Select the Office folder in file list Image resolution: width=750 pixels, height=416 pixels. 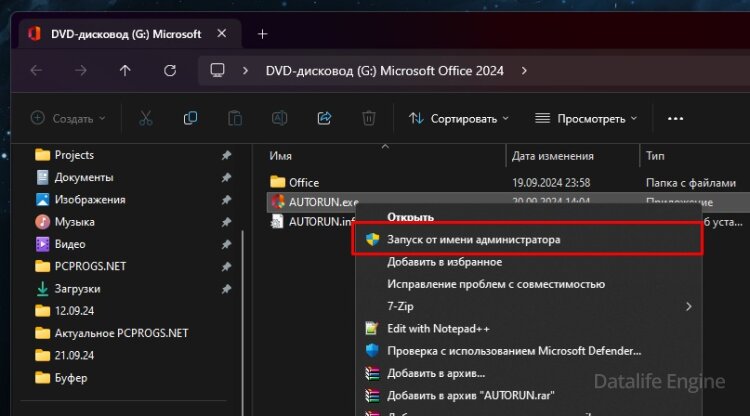(303, 182)
